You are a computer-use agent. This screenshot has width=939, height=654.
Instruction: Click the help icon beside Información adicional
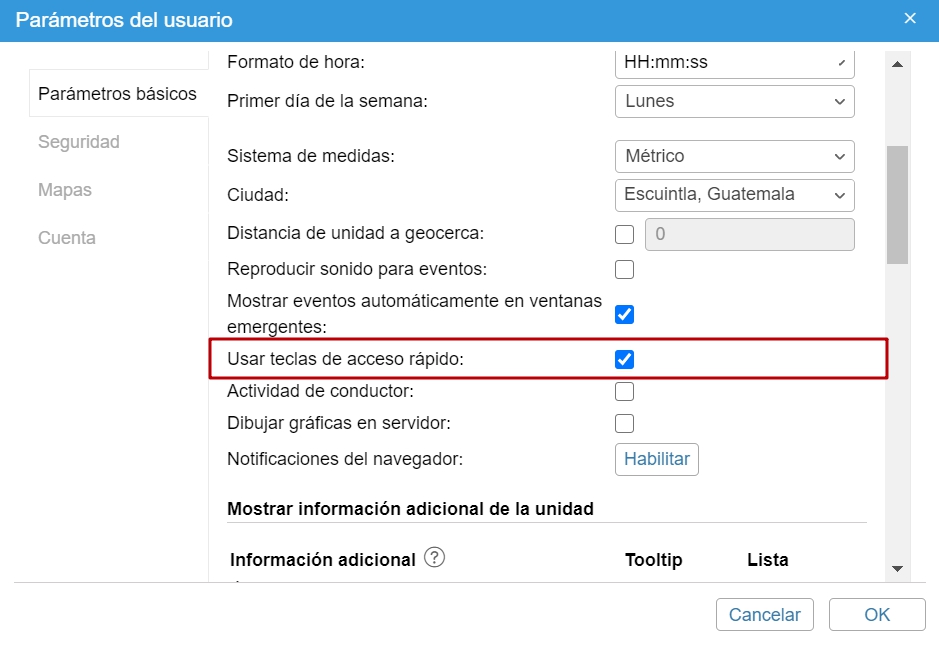(x=434, y=558)
